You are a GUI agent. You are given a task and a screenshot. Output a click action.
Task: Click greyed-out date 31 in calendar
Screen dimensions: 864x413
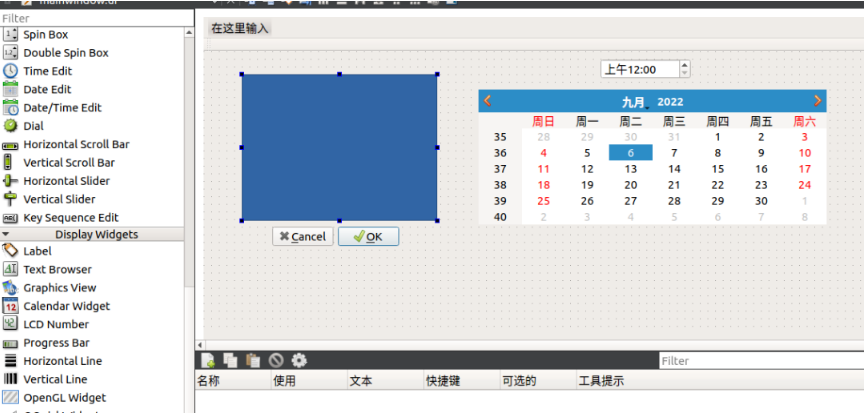(x=674, y=137)
